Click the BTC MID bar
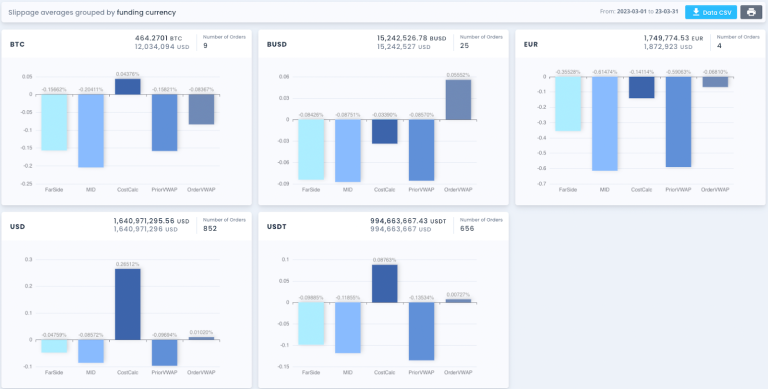 pos(91,131)
